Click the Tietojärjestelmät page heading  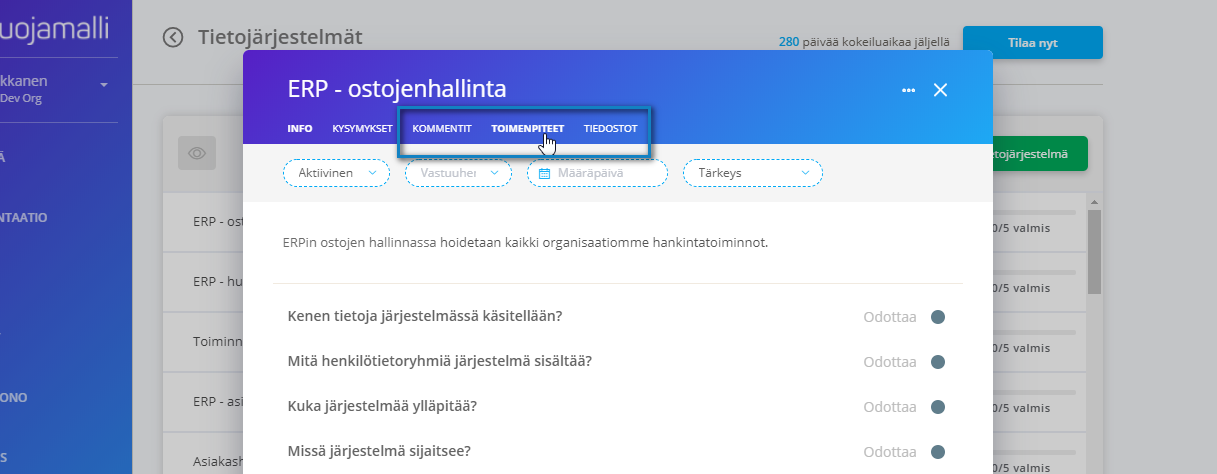click(x=280, y=38)
